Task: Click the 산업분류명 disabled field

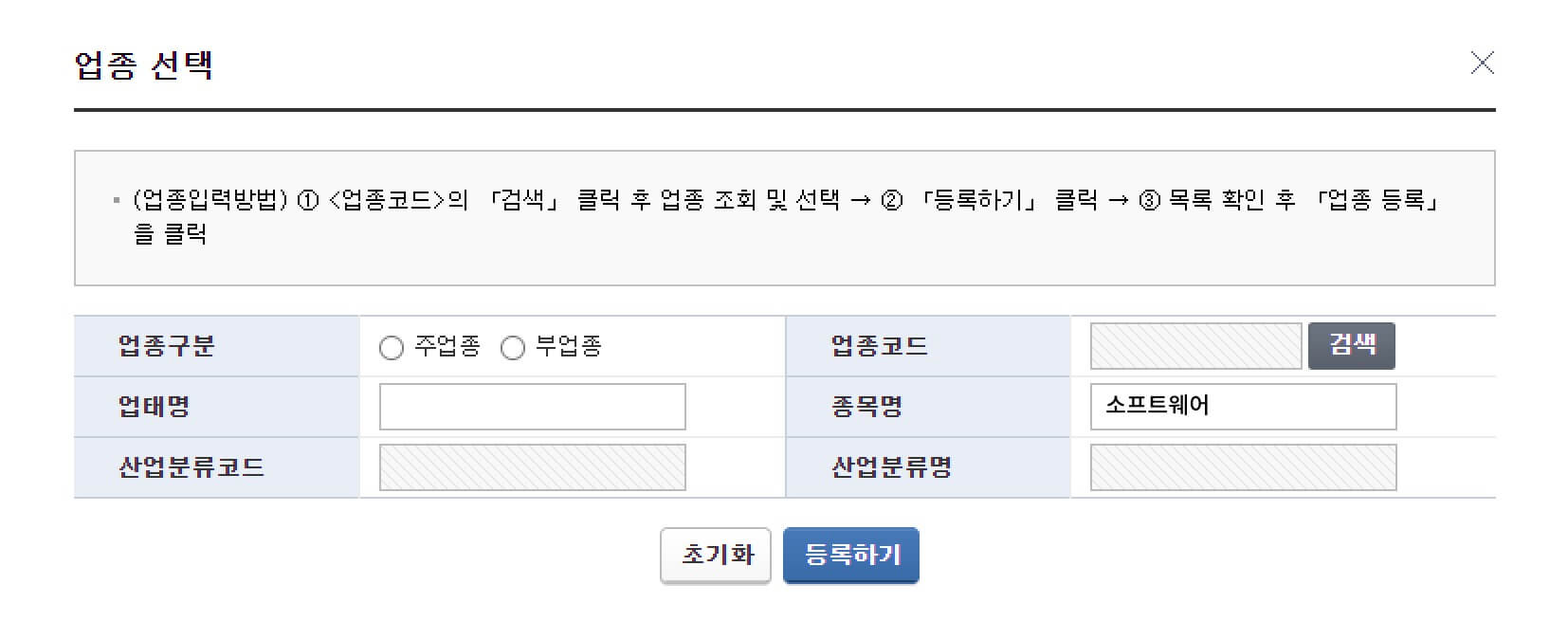Action: click(x=1243, y=467)
